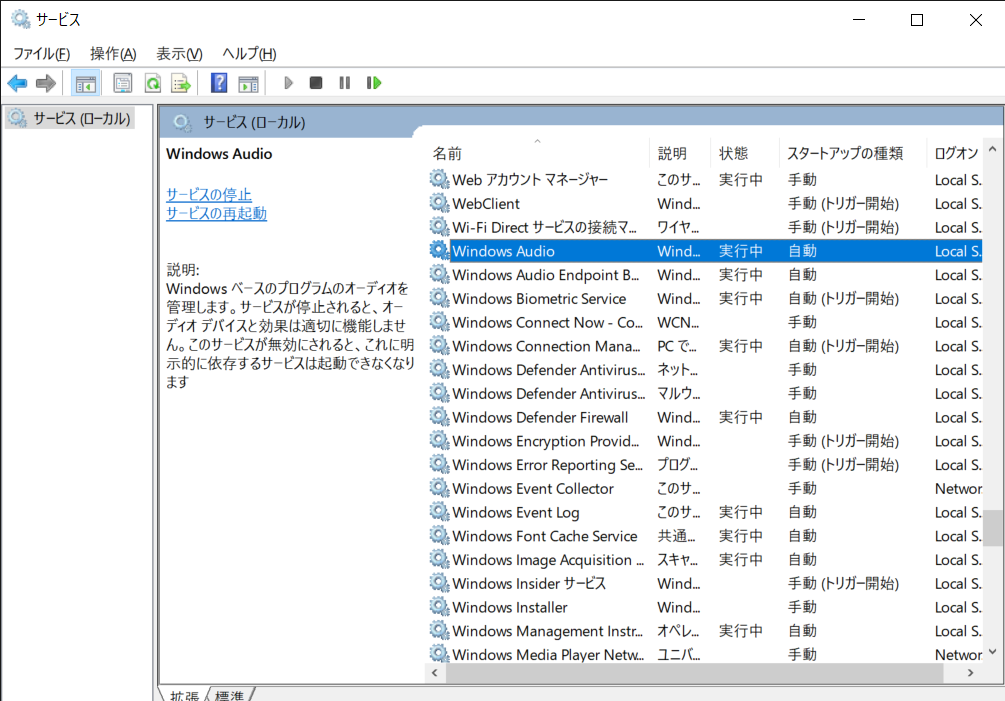Click the gear icon beside Windows Installer
This screenshot has height=701, width=1005.
pos(439,606)
